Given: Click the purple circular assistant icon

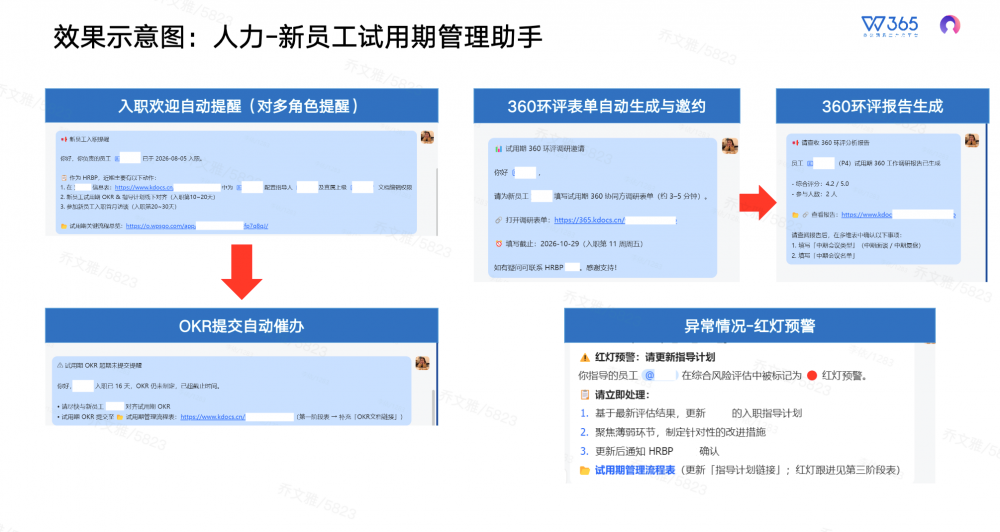Looking at the screenshot, I should tap(950, 25).
